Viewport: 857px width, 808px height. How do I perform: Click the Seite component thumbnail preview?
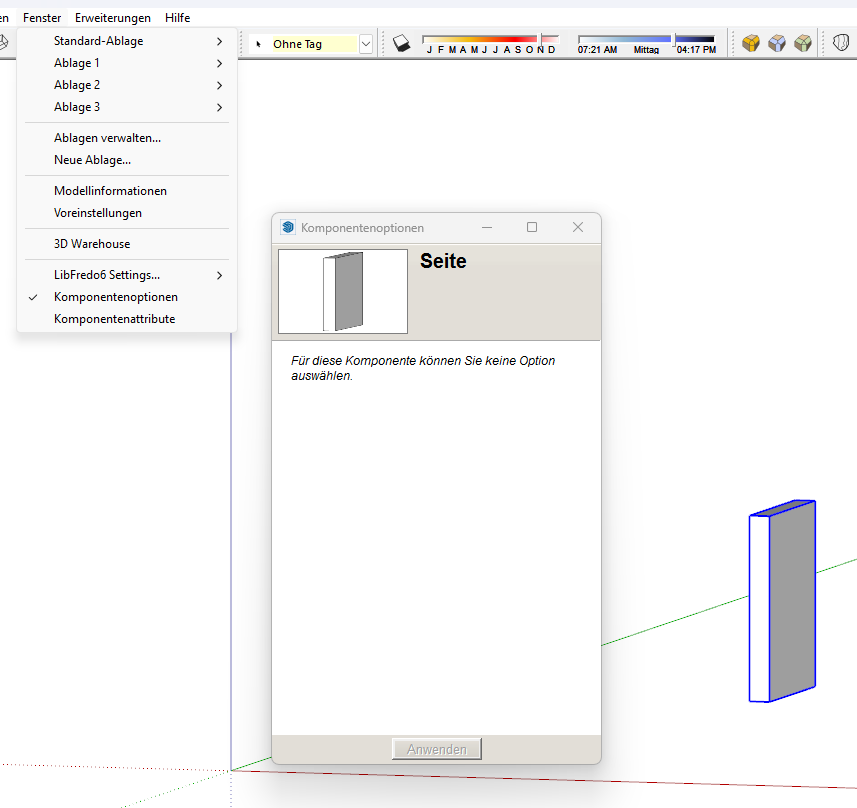[x=343, y=291]
